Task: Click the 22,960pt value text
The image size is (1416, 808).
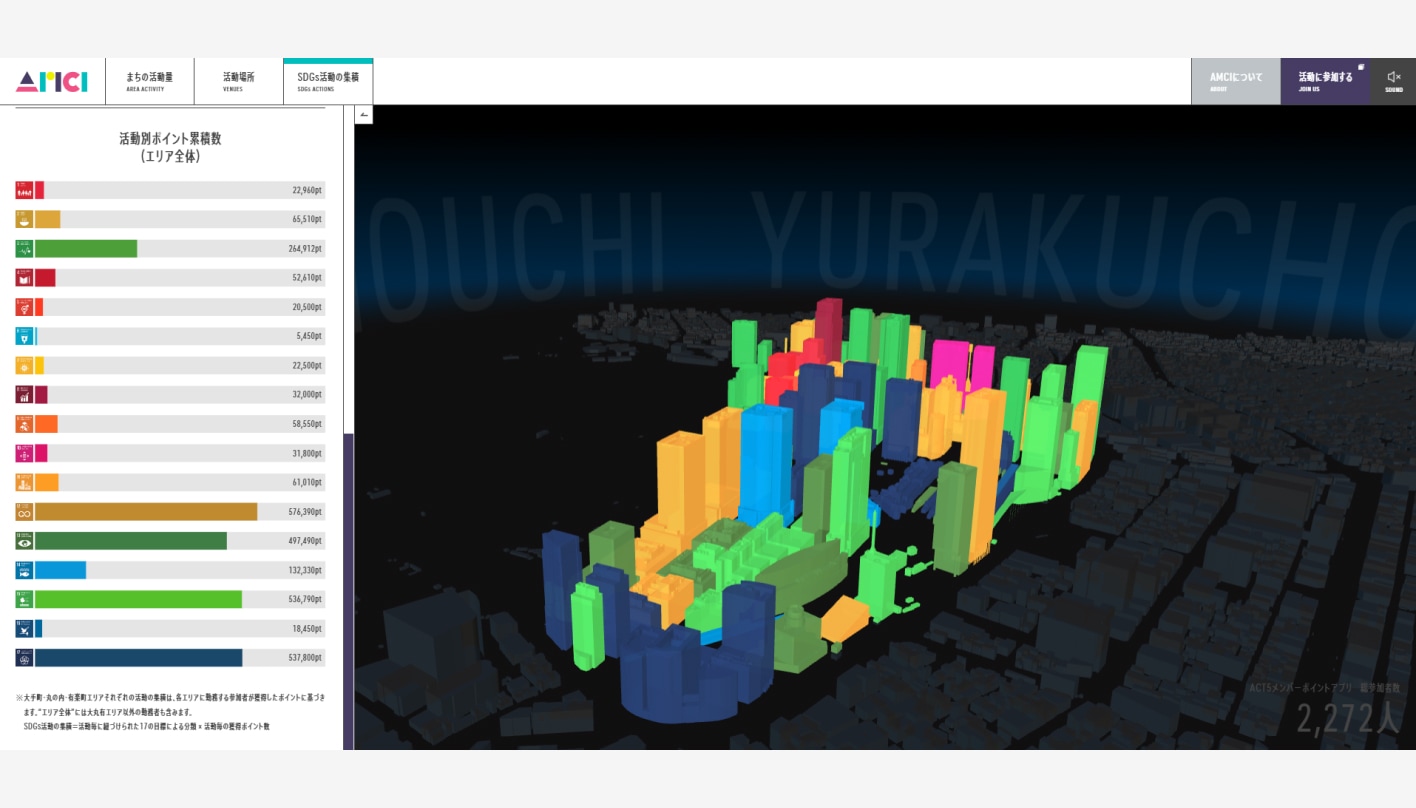Action: 307,190
